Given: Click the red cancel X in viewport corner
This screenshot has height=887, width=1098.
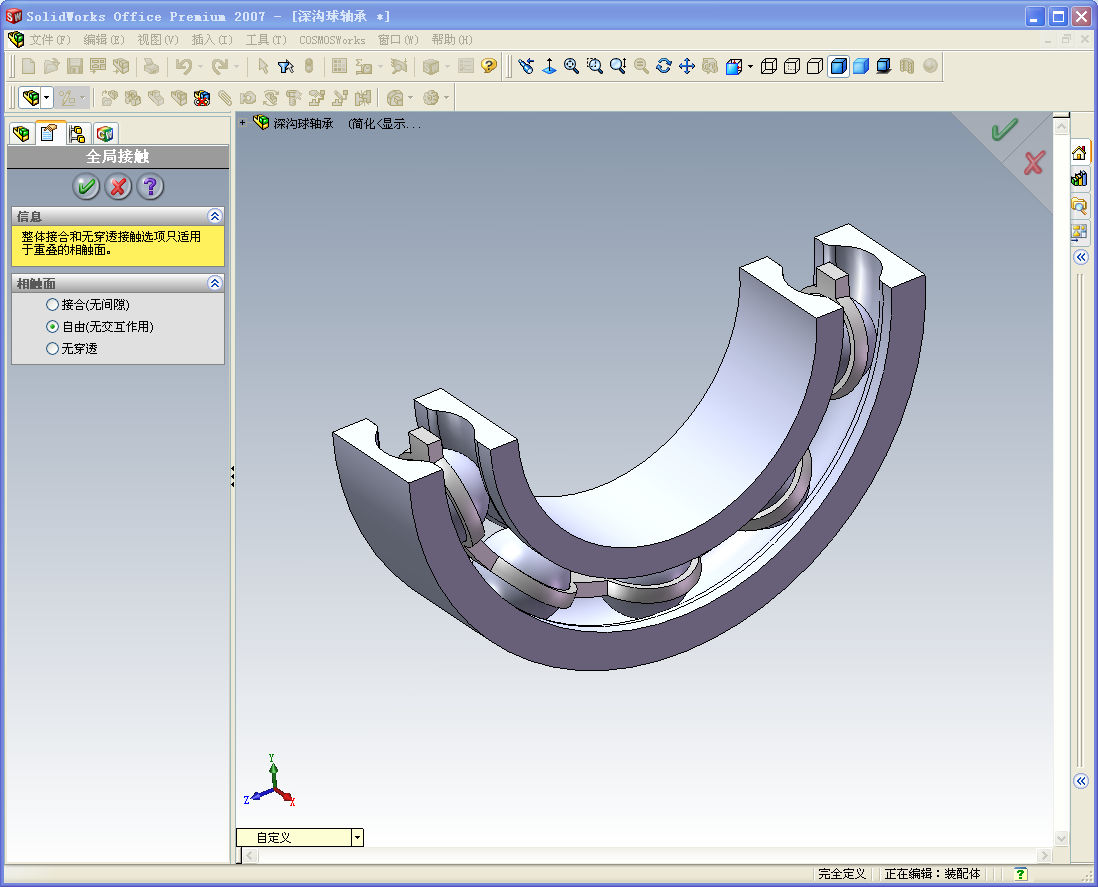Looking at the screenshot, I should tap(1034, 162).
